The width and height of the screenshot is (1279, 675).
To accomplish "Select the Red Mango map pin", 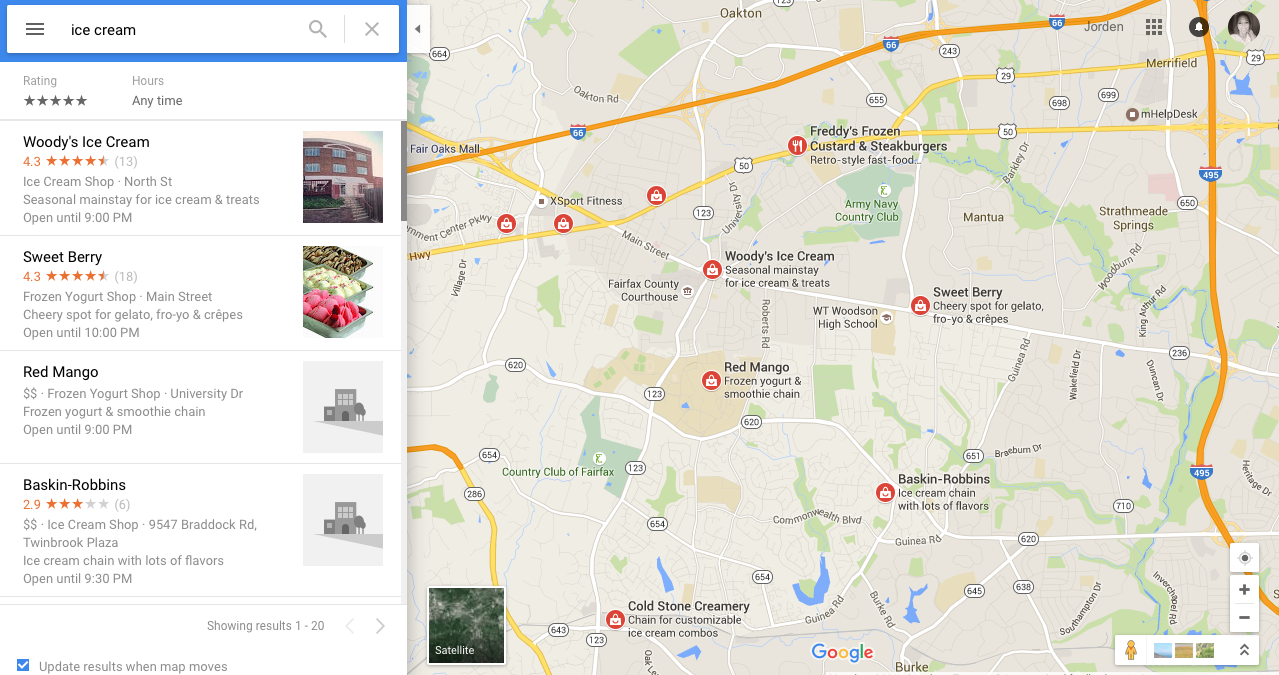I will (x=711, y=380).
